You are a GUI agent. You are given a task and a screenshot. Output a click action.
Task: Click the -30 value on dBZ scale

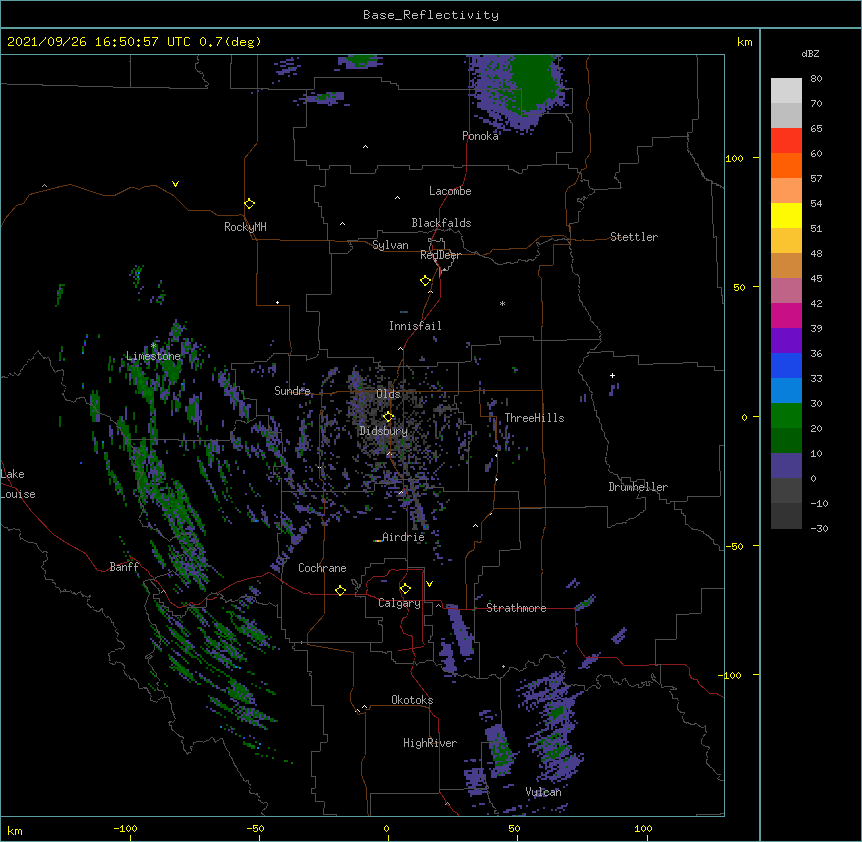click(x=819, y=528)
